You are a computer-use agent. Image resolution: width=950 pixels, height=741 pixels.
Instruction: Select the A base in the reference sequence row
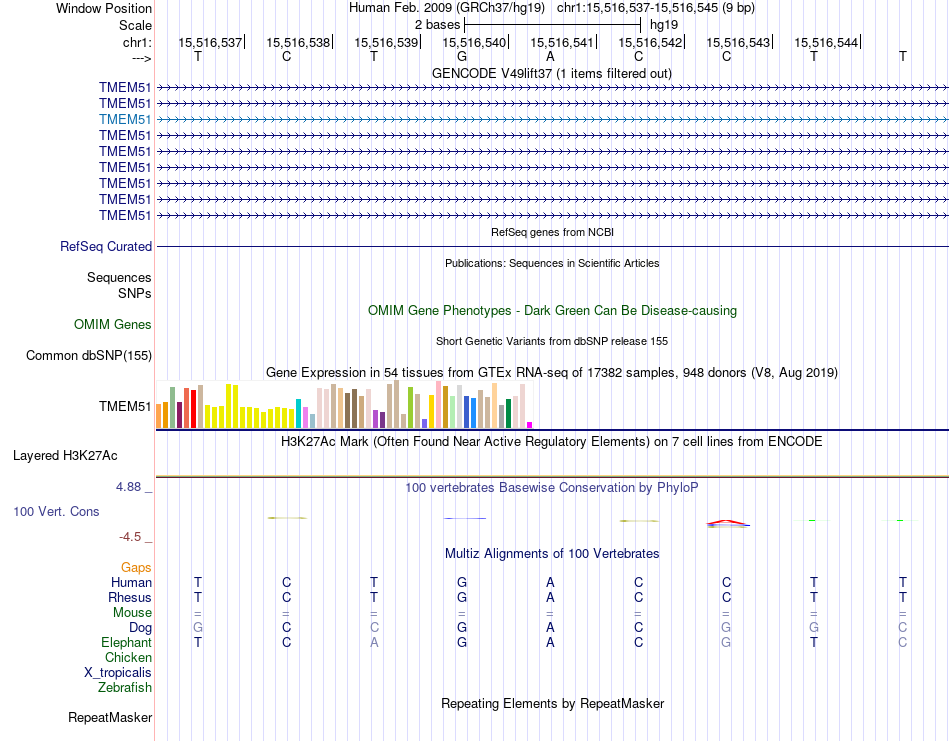coord(550,56)
